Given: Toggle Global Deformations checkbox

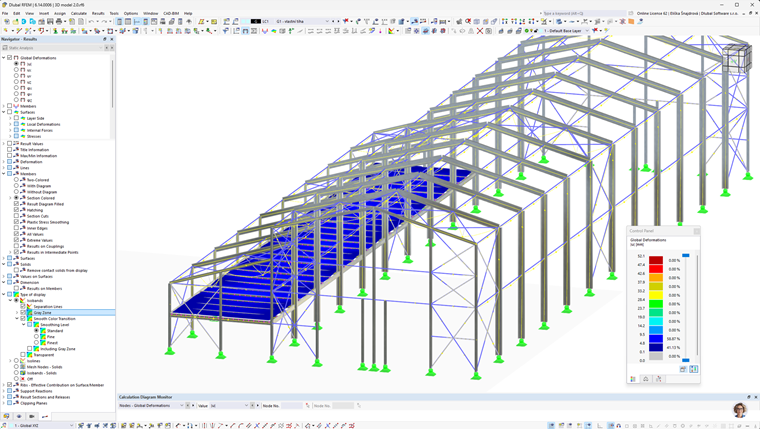Looking at the screenshot, I should point(9,58).
